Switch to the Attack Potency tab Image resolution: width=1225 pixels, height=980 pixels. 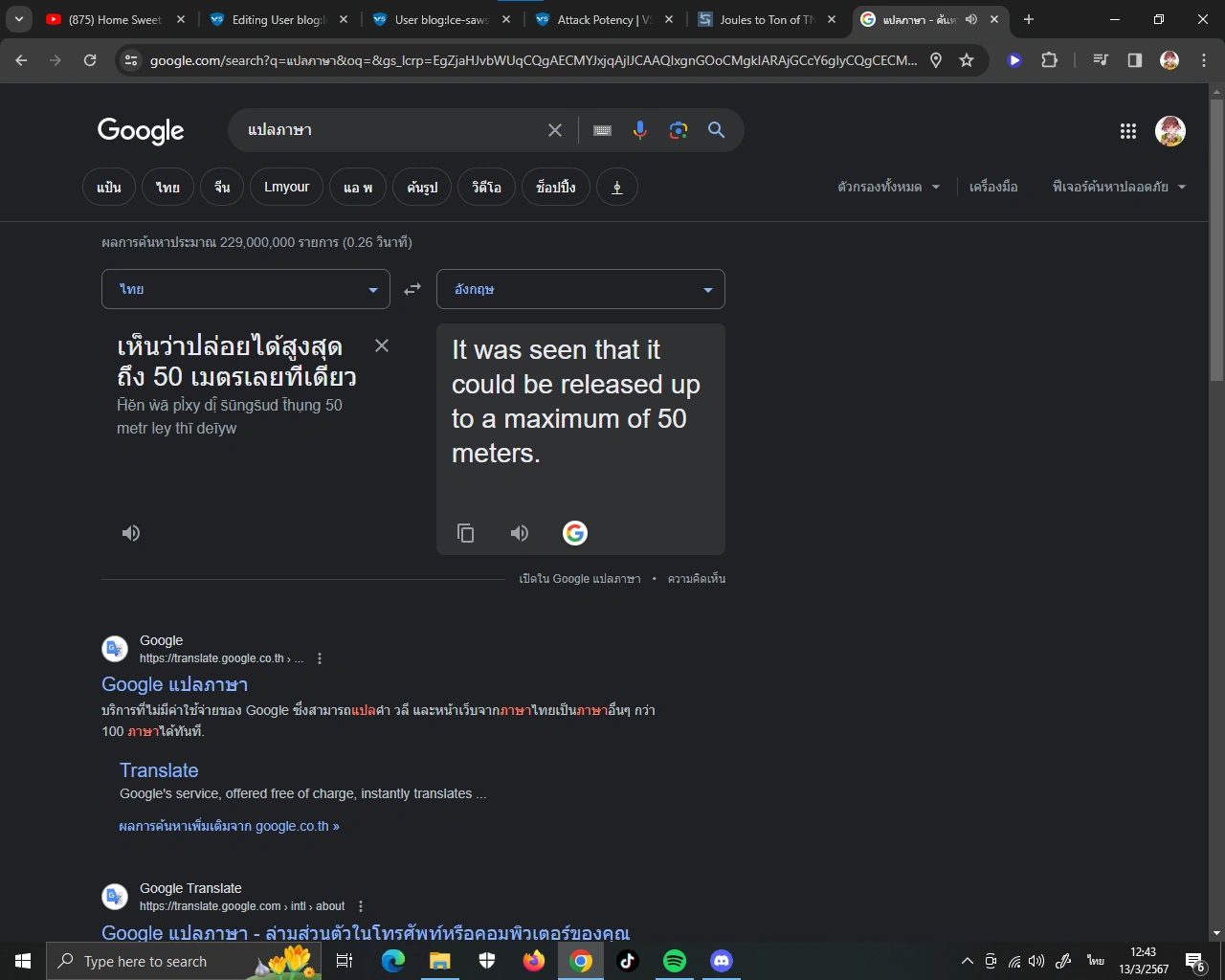[605, 19]
